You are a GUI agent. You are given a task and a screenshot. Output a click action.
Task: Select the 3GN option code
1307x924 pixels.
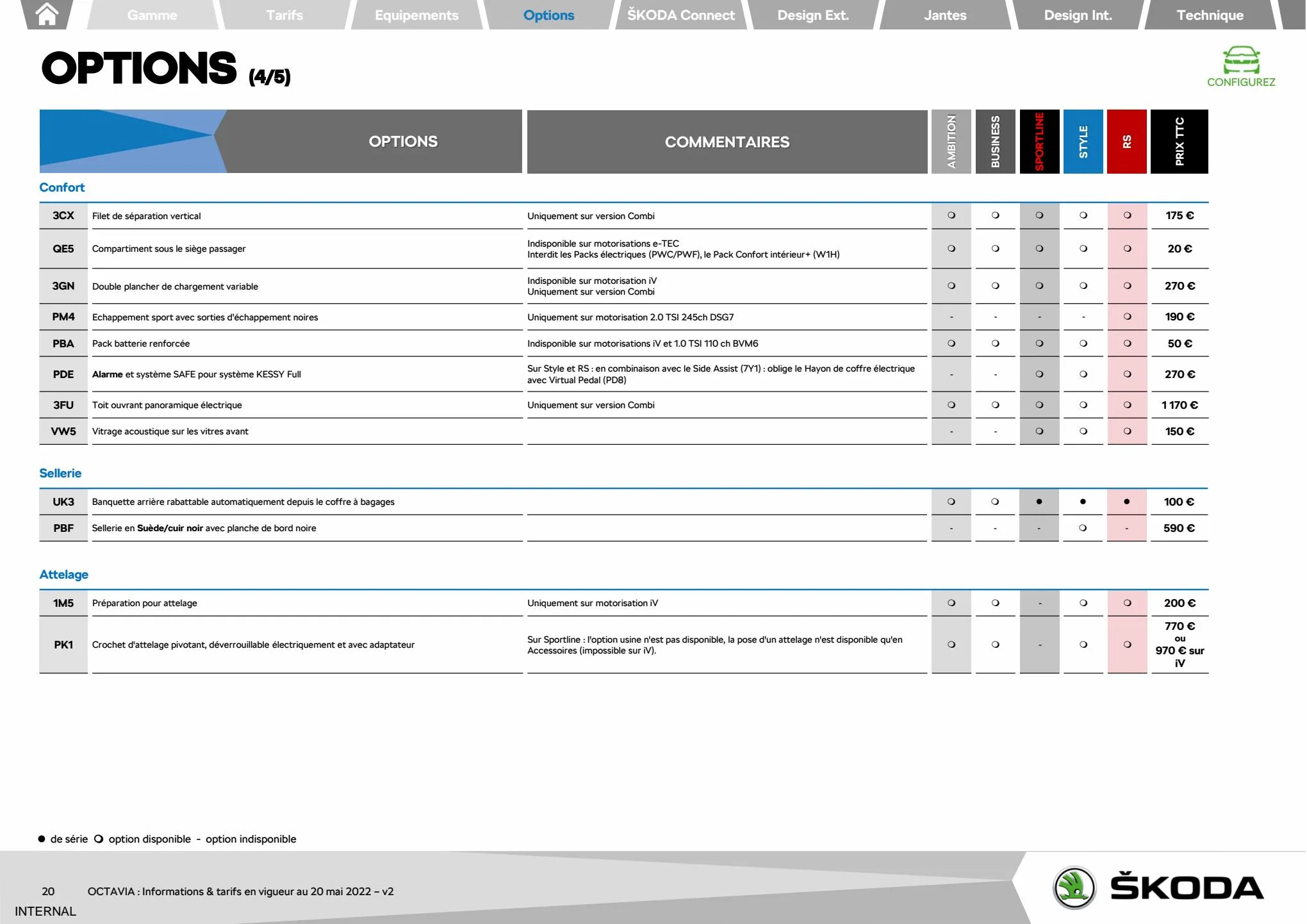[63, 286]
